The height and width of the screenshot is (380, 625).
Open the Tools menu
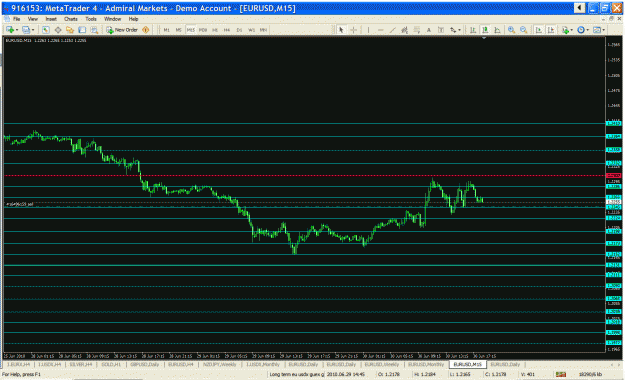pos(90,19)
